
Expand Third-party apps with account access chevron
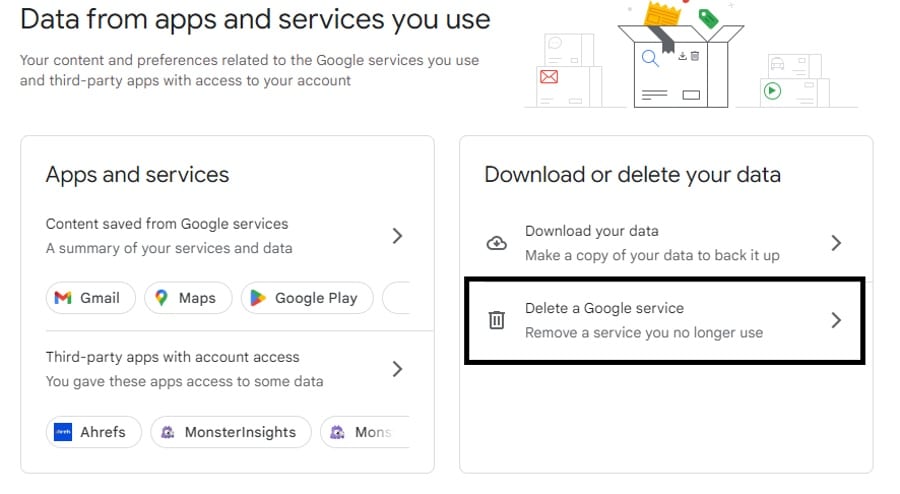(x=397, y=369)
